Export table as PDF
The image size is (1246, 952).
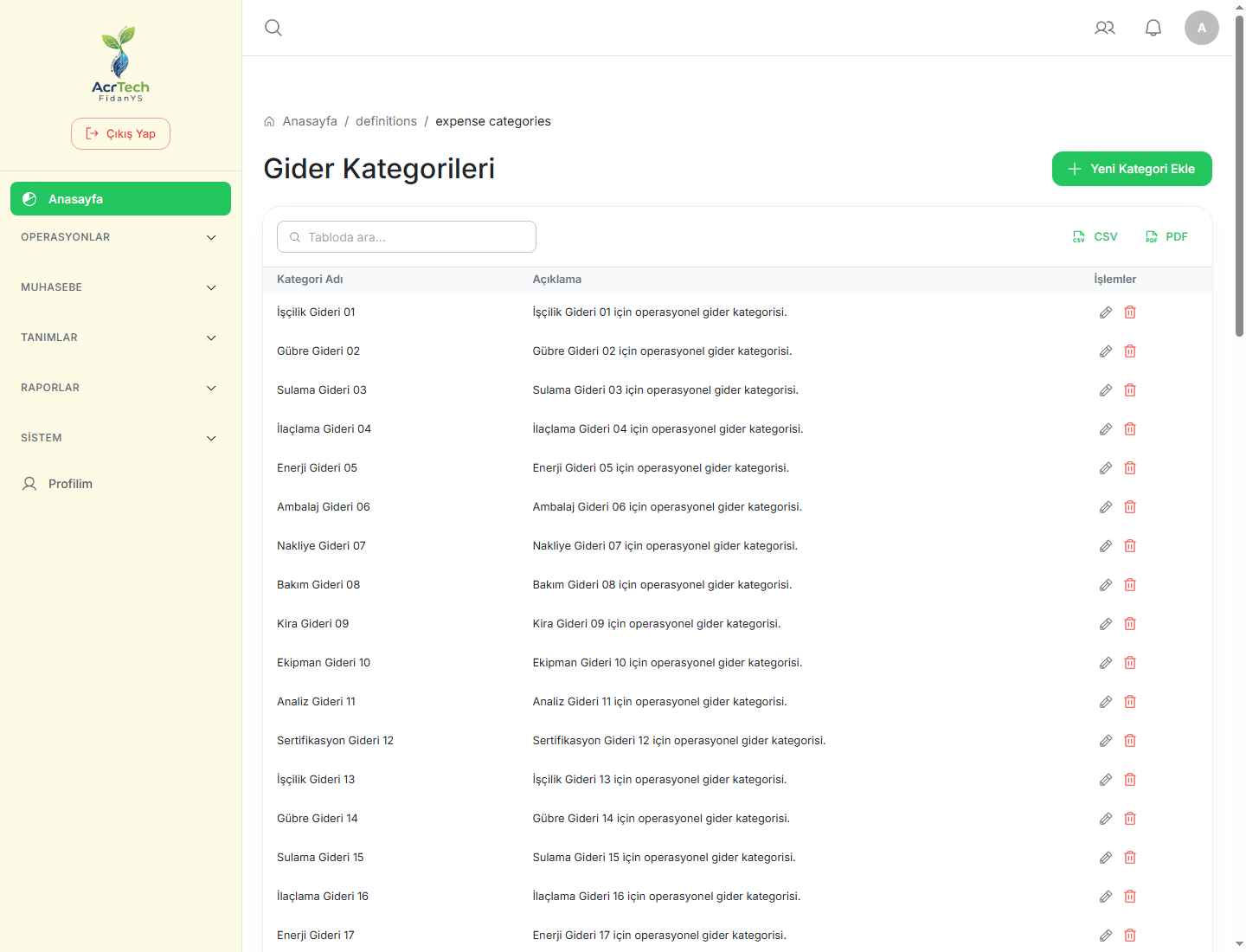click(x=1166, y=237)
